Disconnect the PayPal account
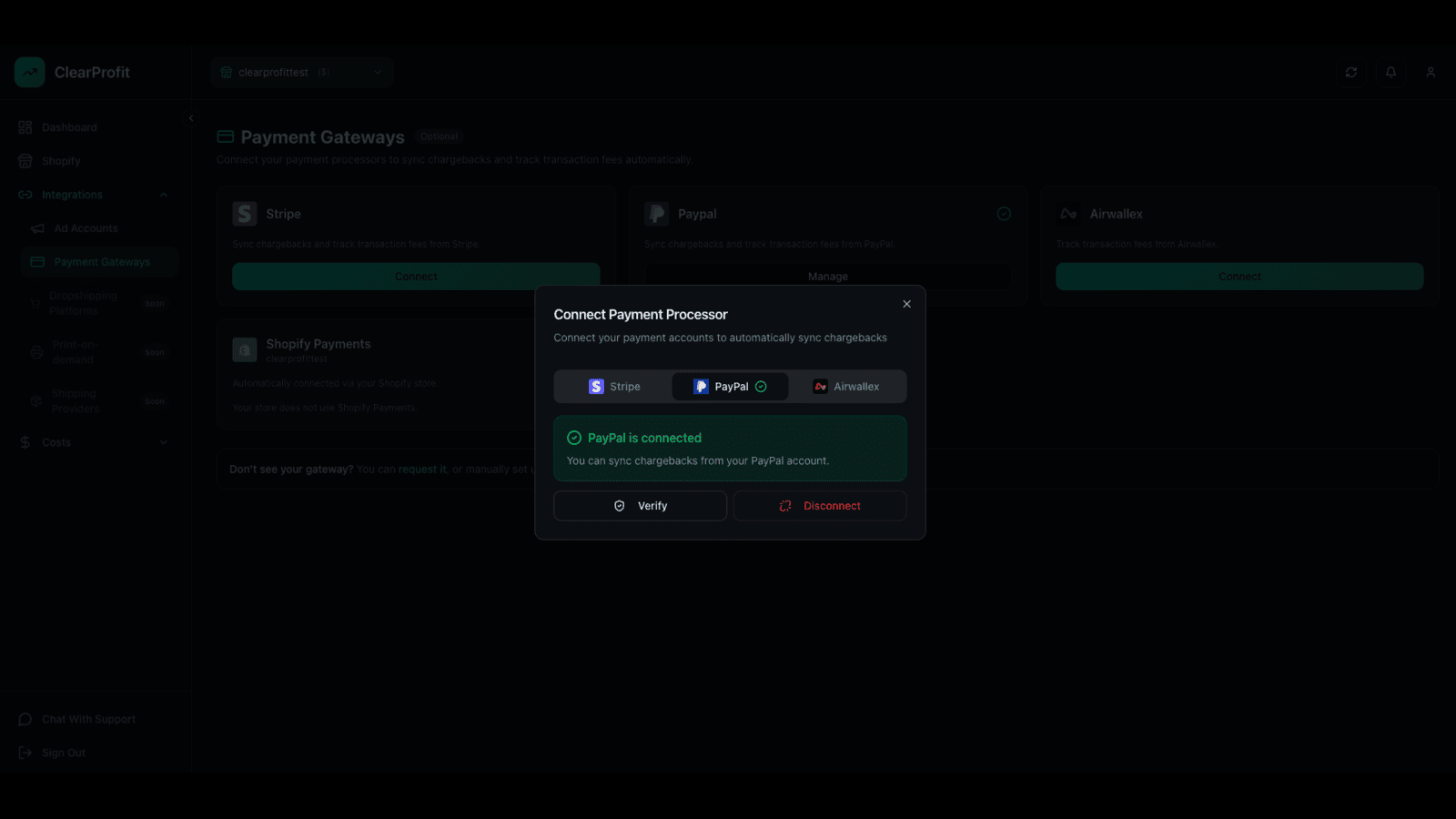Image resolution: width=1456 pixels, height=819 pixels. 820,506
